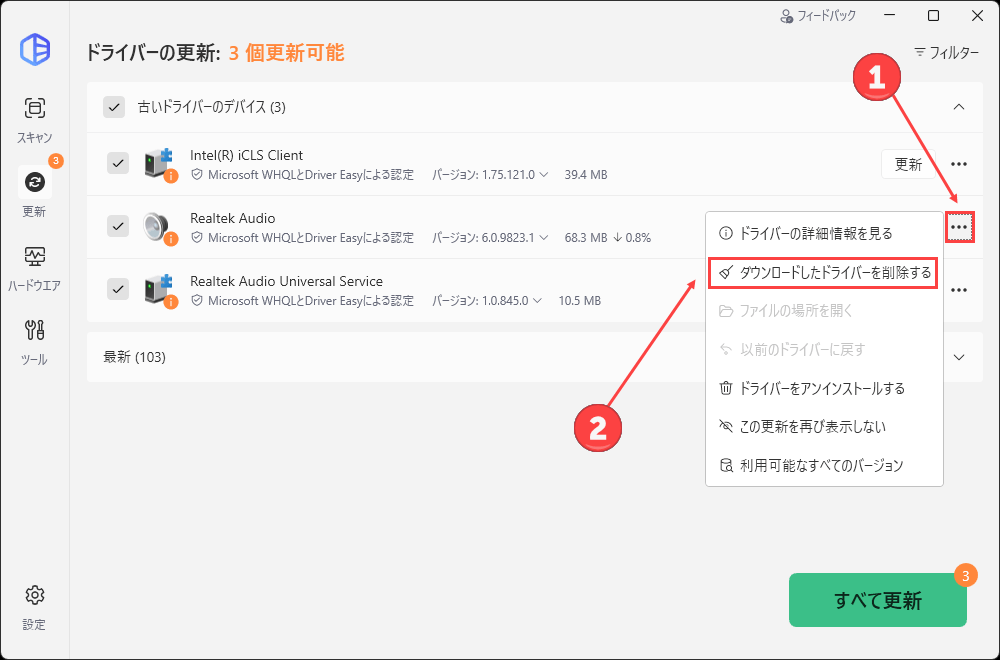Select ドライバーの詳細情報を見る menu item

point(823,233)
